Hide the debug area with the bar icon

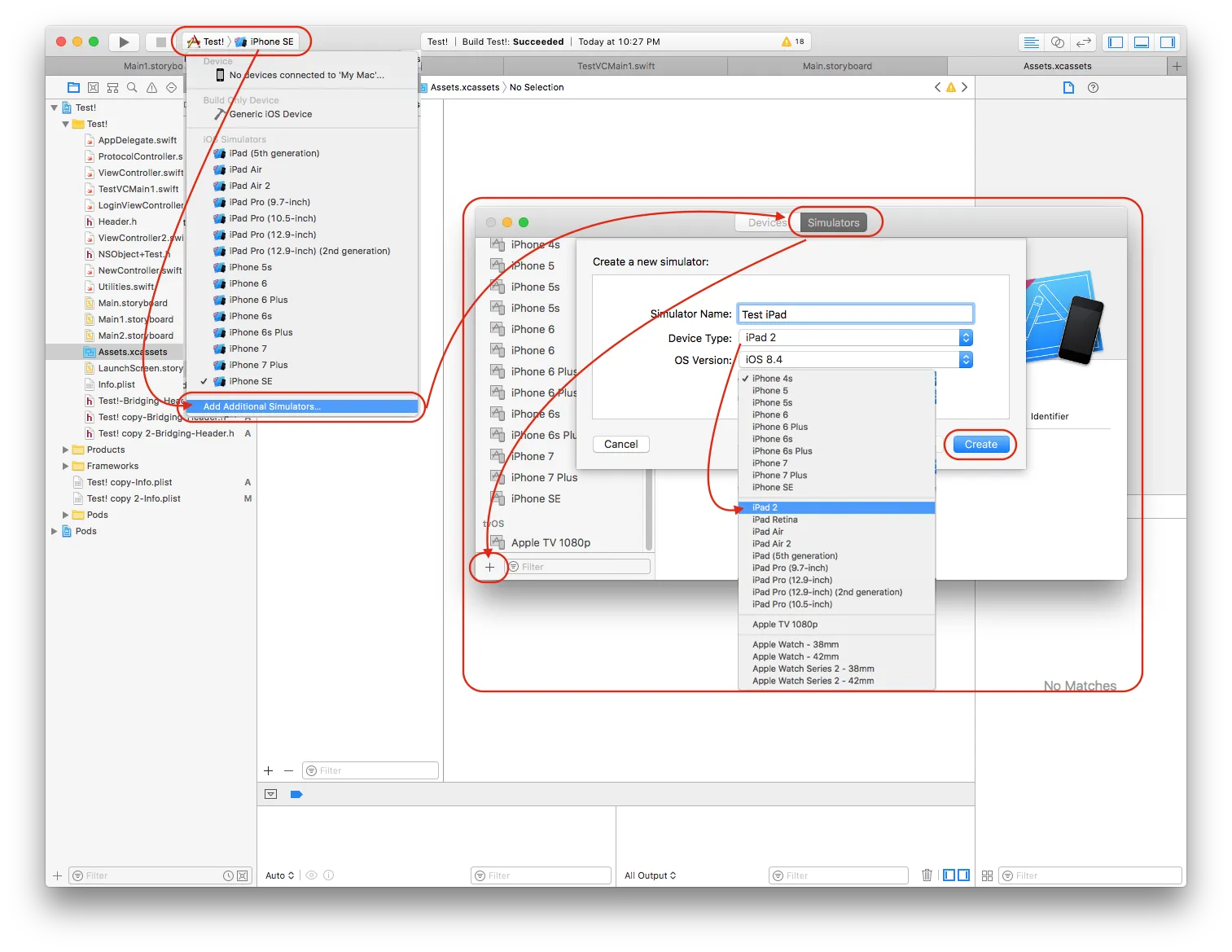[x=271, y=794]
